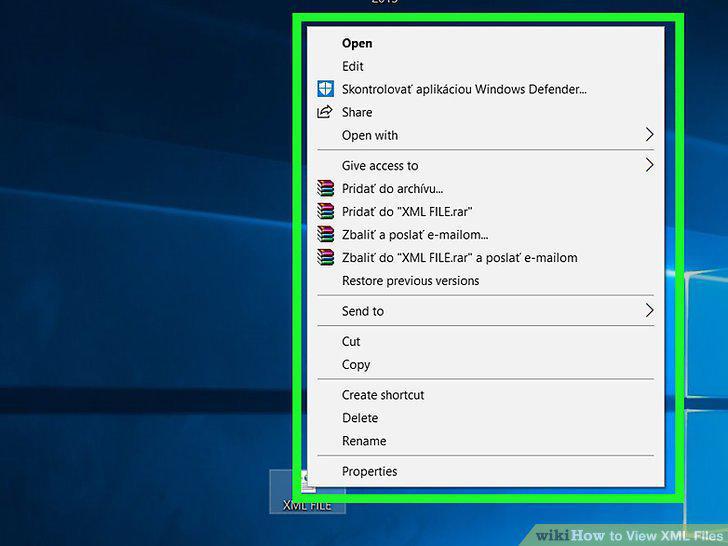Click Restore previous versions

410,281
